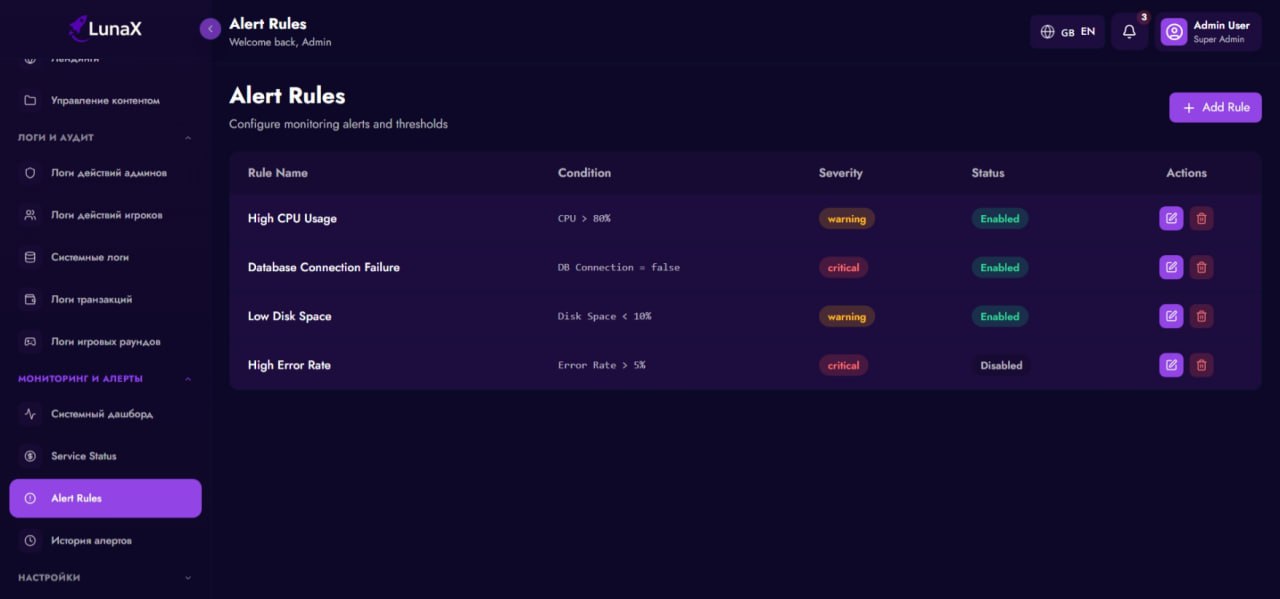1280x599 pixels.
Task: Delete the Low Disk Space rule
Action: click(x=1202, y=316)
